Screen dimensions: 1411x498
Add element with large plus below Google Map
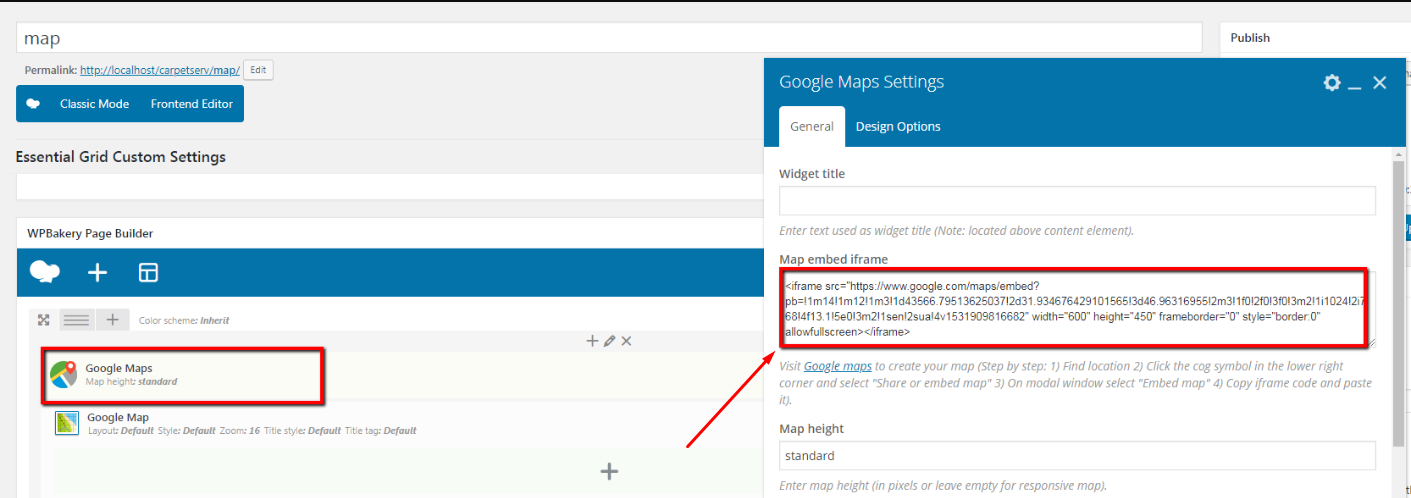[608, 471]
